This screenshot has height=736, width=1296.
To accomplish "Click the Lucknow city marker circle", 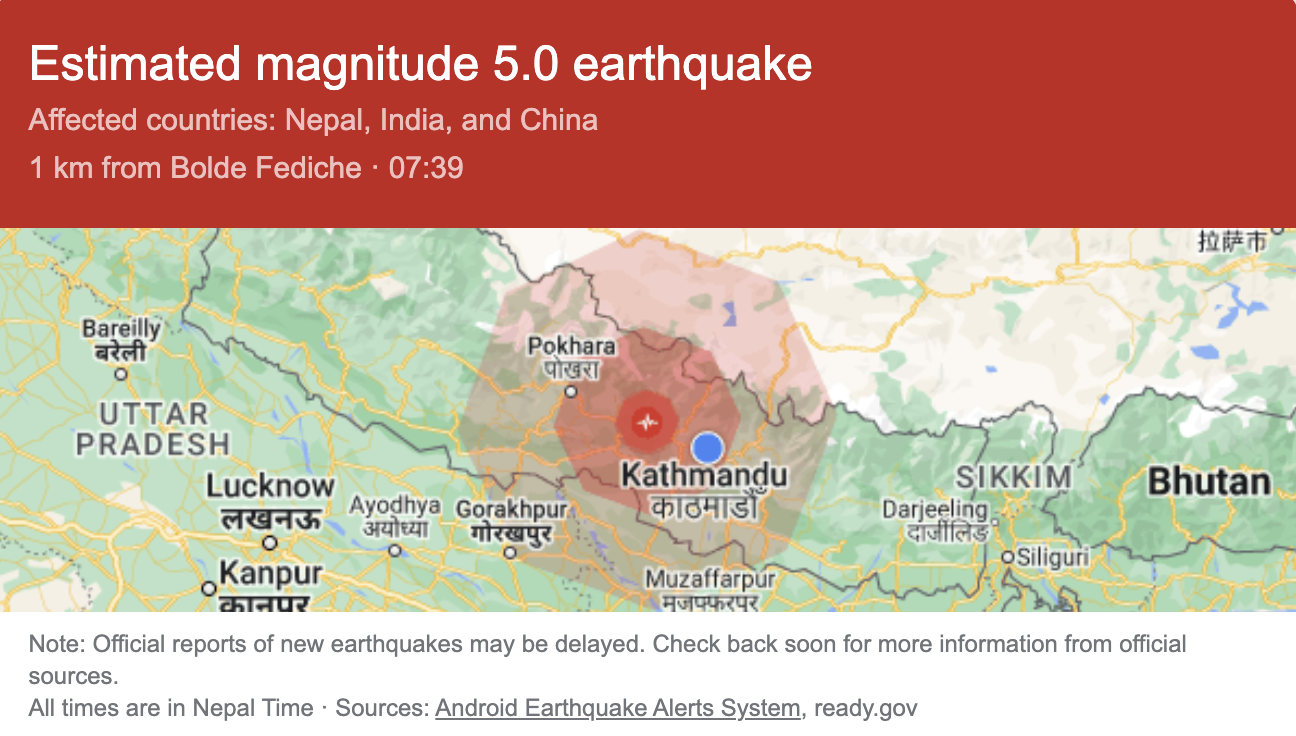I will point(269,543).
